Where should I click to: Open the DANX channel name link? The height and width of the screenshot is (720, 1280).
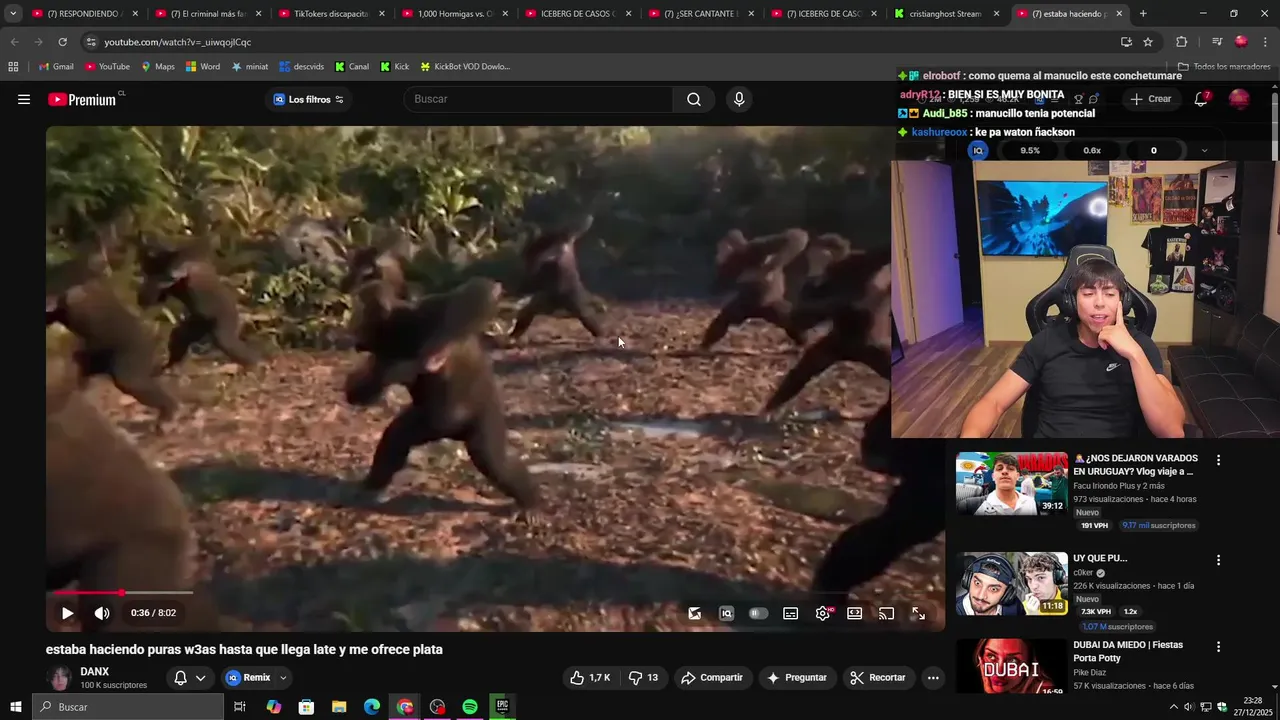(x=95, y=672)
